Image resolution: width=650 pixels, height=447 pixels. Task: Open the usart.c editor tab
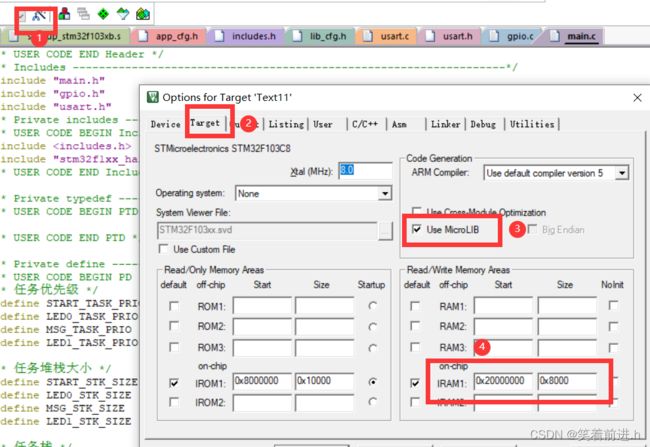point(386,36)
